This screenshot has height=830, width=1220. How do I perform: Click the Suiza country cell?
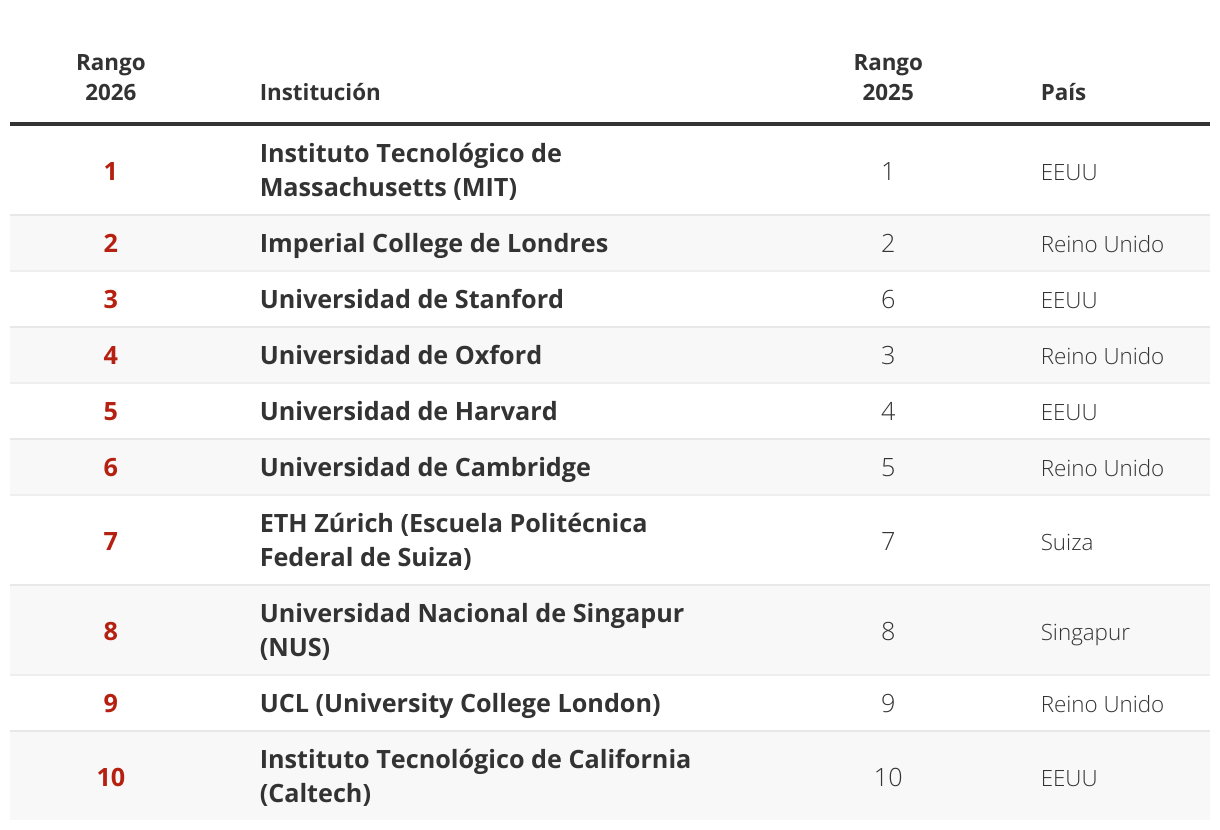tap(1067, 542)
